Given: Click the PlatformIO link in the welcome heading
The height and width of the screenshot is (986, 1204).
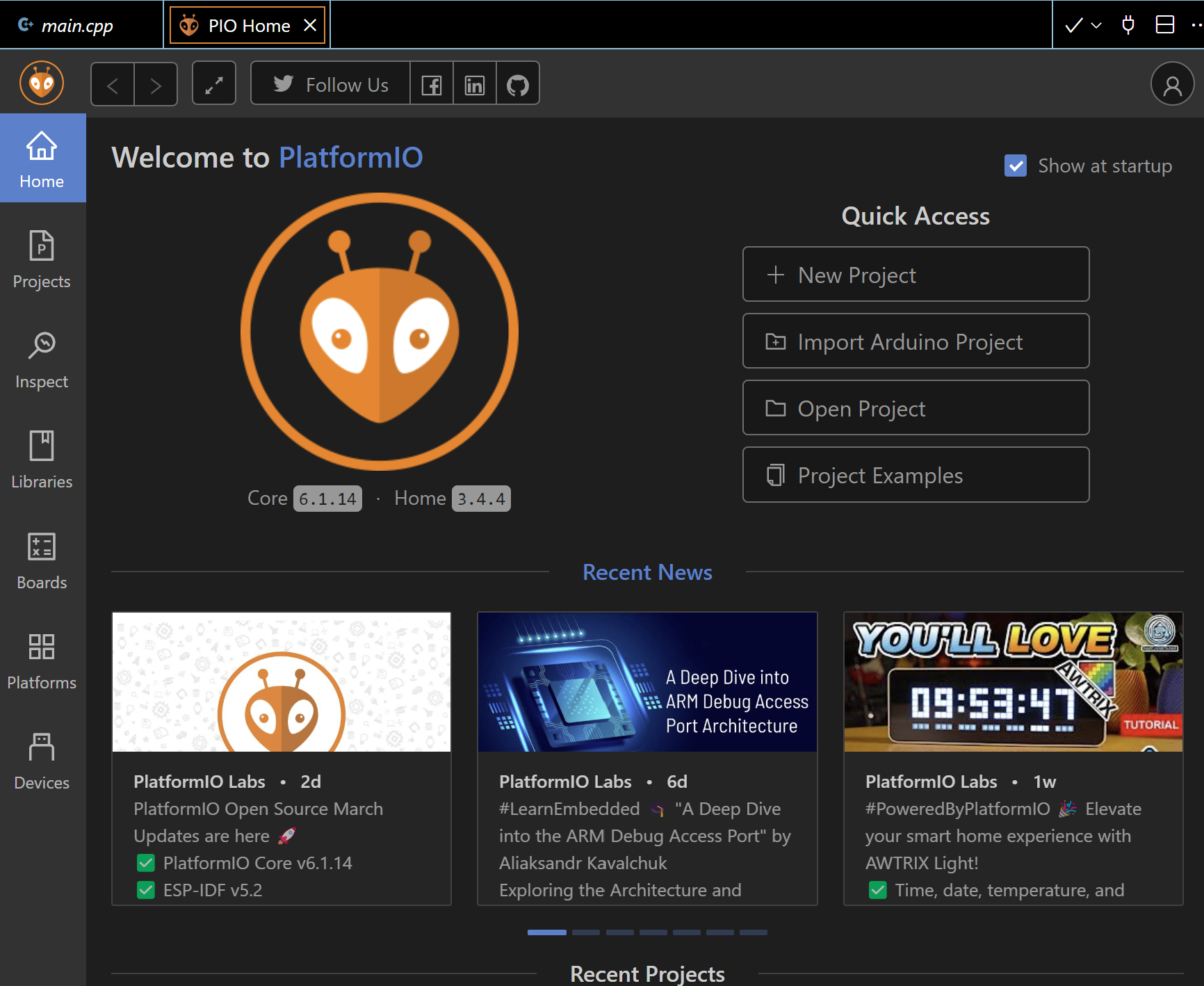Looking at the screenshot, I should (x=351, y=157).
